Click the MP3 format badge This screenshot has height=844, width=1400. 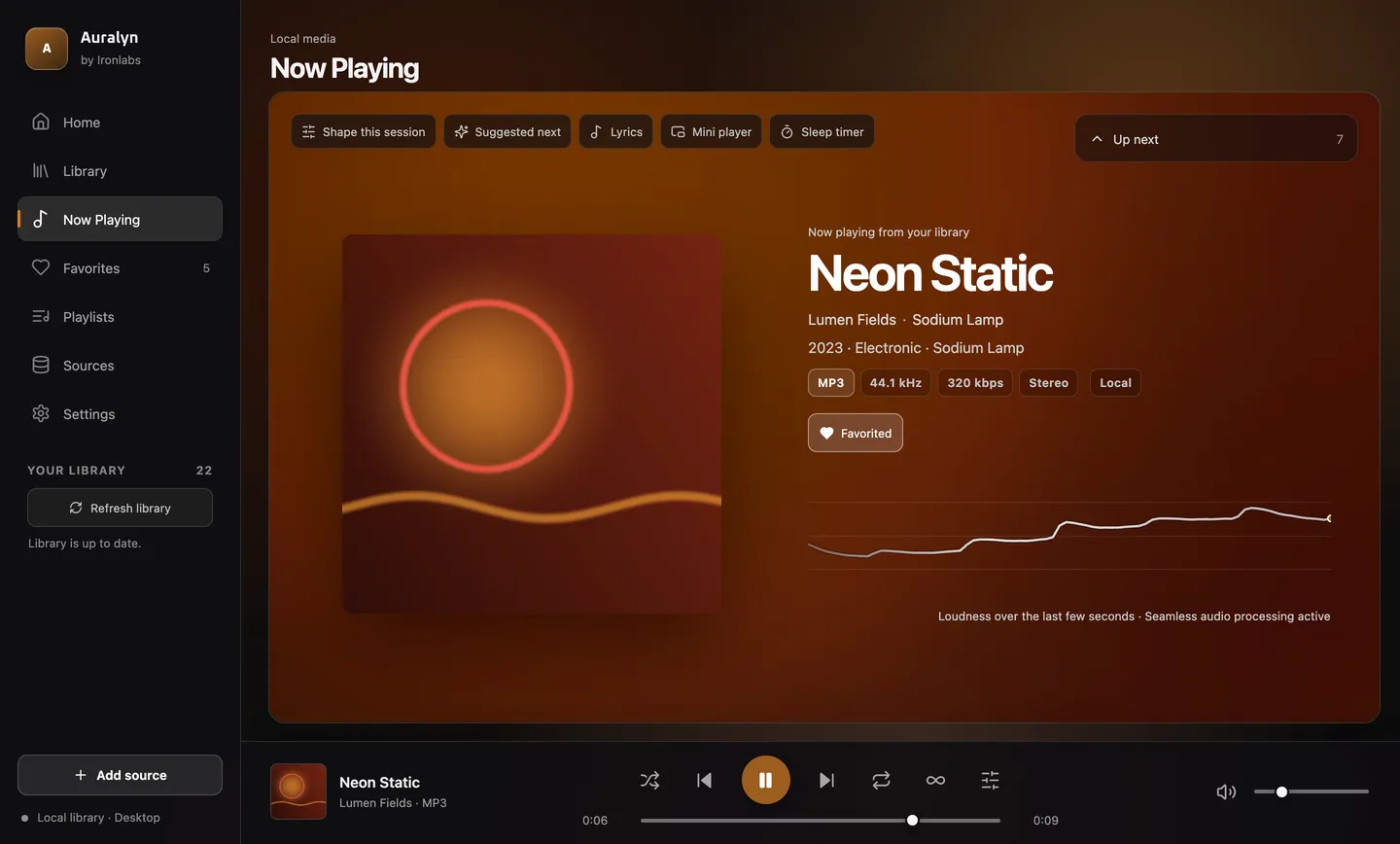tap(831, 383)
